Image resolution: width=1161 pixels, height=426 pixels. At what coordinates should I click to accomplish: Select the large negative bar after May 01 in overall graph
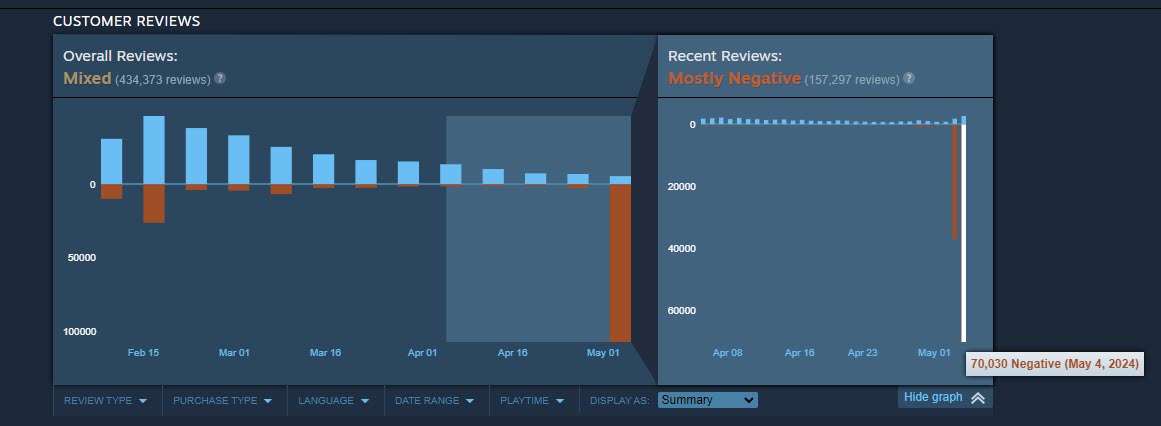tap(620, 262)
